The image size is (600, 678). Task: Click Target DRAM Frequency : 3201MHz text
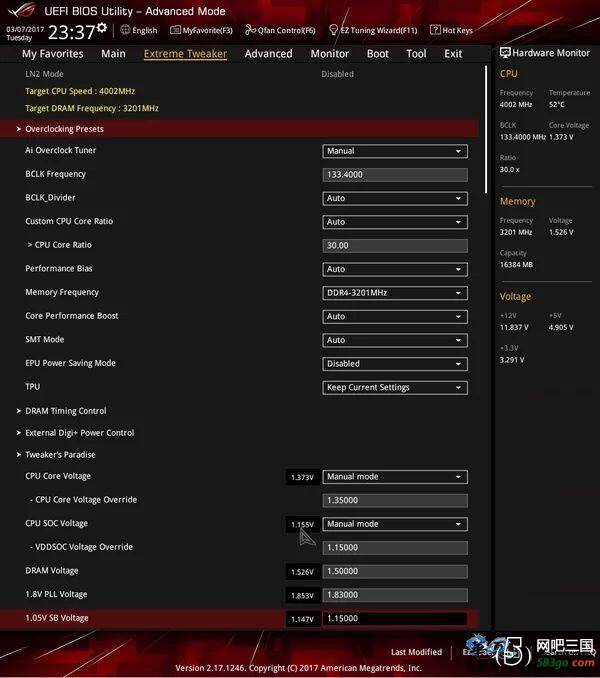[x=92, y=108]
